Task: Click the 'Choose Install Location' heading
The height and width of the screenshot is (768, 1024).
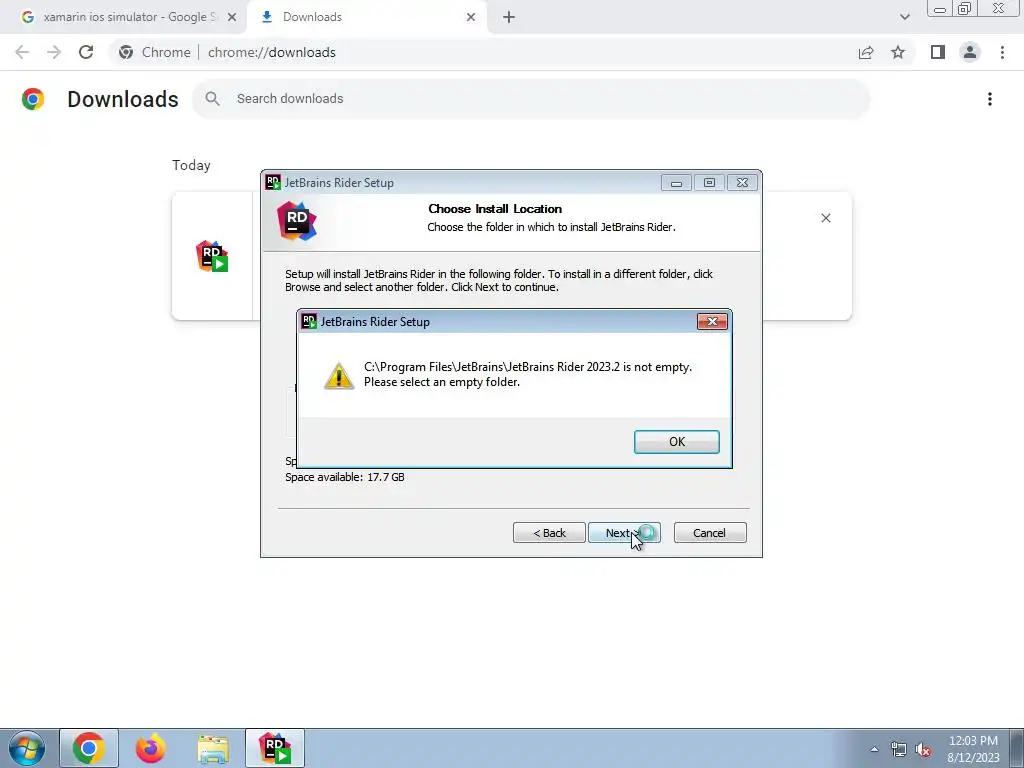Action: pos(495,209)
